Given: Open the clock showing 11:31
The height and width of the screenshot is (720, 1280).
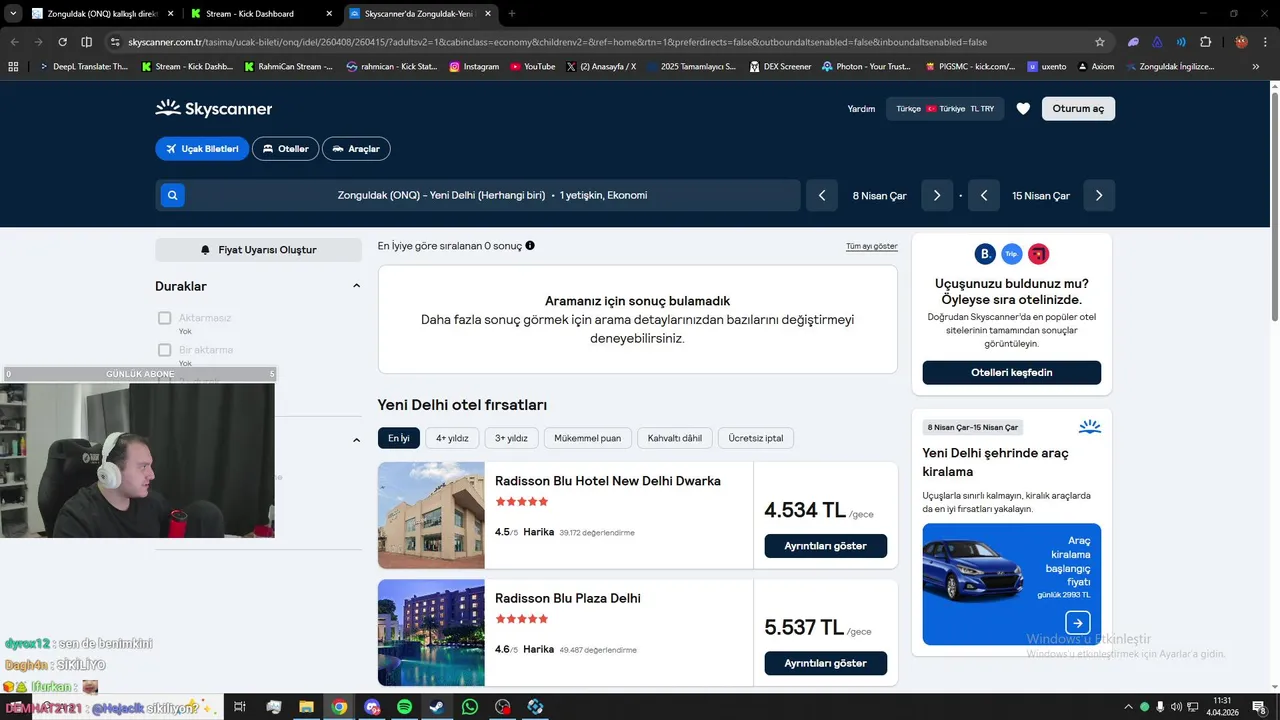Looking at the screenshot, I should click(1222, 706).
